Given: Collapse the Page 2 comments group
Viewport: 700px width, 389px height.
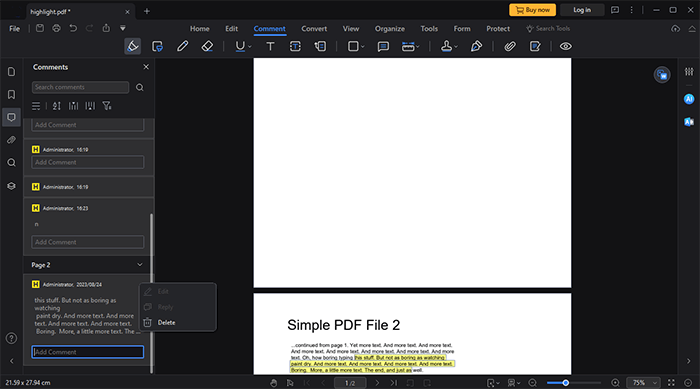Looking at the screenshot, I should click(140, 265).
